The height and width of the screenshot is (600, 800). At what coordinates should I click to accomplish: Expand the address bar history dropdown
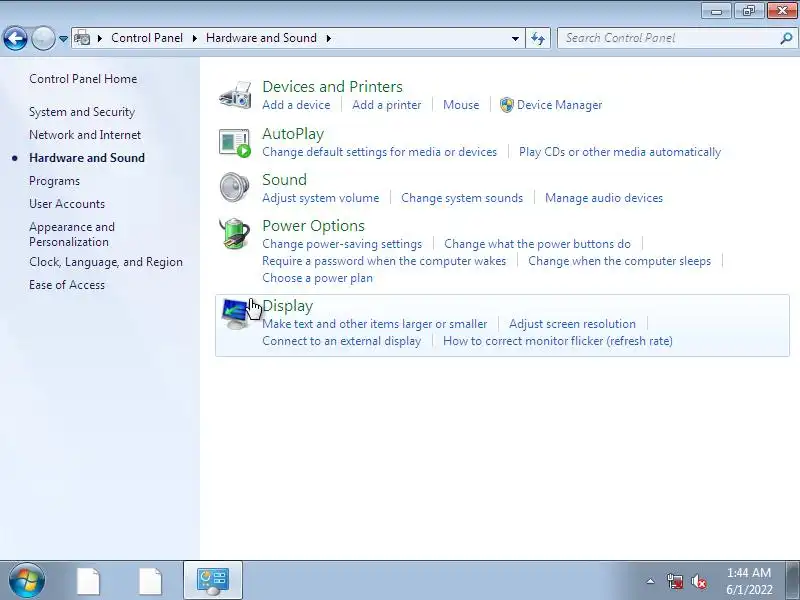(515, 38)
